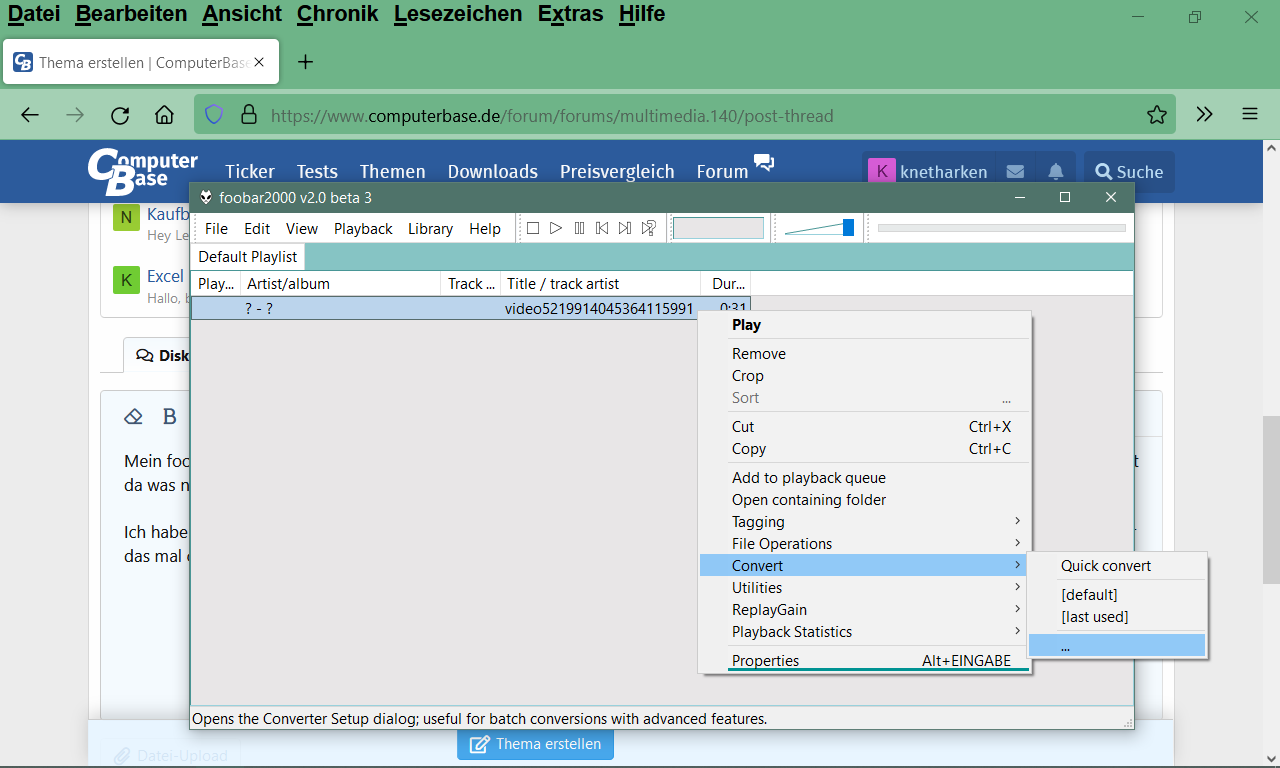Expand the Playback Statistics submenu
The width and height of the screenshot is (1280, 768).
pyautogui.click(x=864, y=632)
